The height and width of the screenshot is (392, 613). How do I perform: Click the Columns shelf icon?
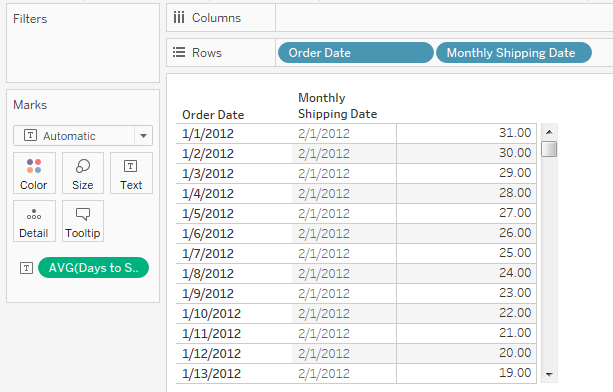click(x=179, y=18)
